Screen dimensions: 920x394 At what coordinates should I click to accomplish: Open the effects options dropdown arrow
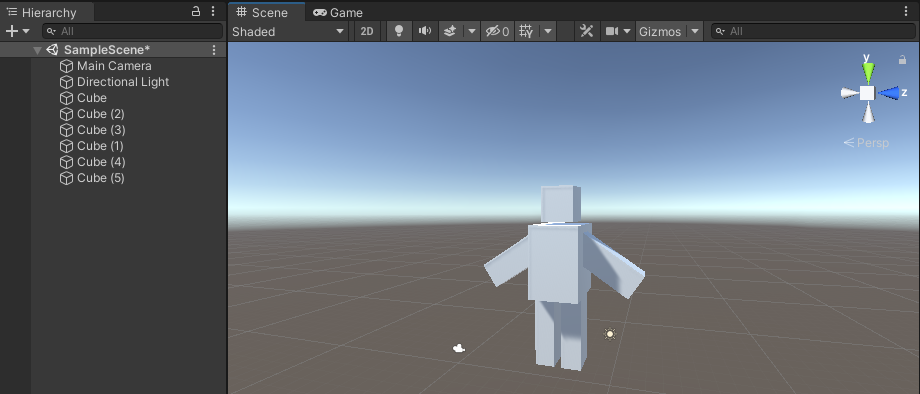pyautogui.click(x=472, y=31)
